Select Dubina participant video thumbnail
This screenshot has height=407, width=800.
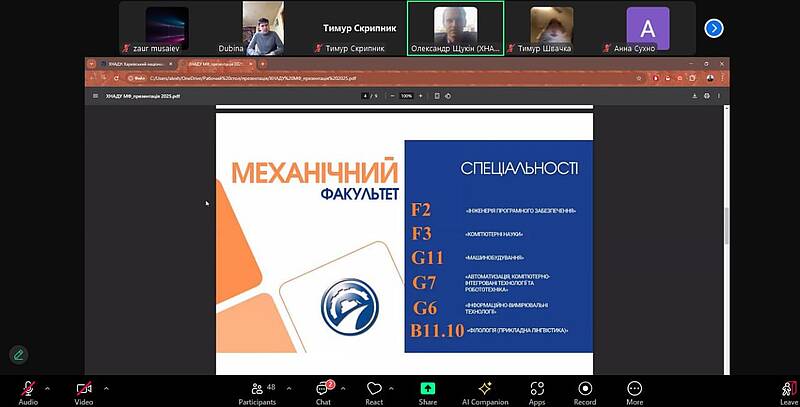coord(263,28)
